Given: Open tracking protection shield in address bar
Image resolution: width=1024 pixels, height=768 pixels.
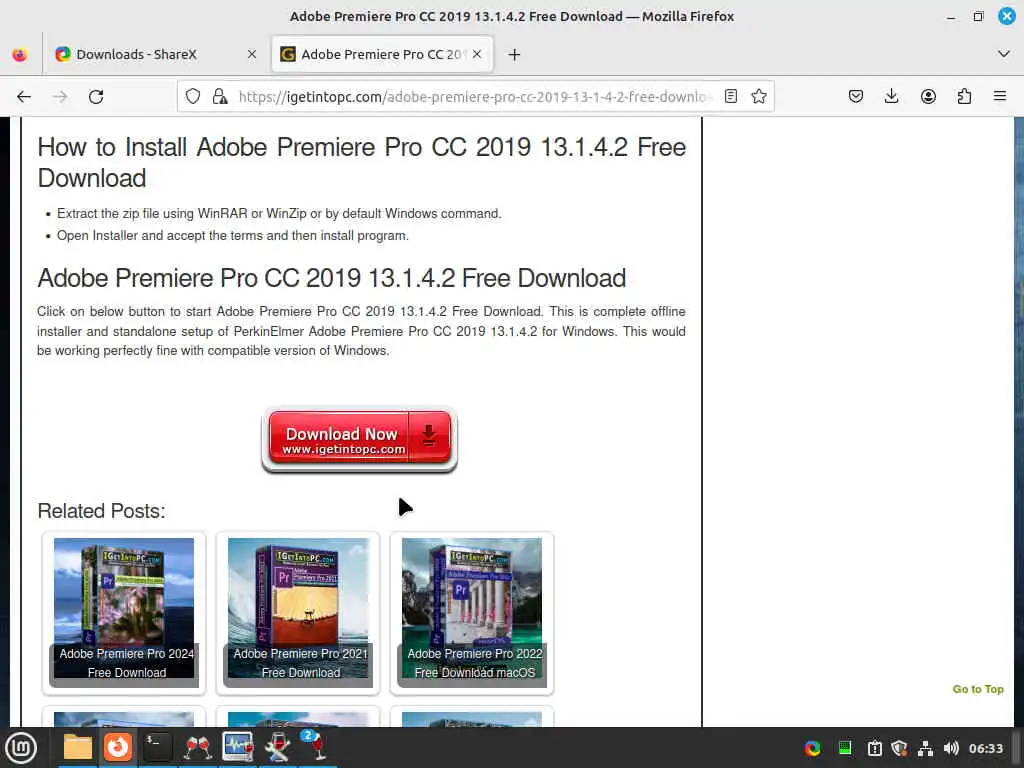Looking at the screenshot, I should tap(193, 97).
